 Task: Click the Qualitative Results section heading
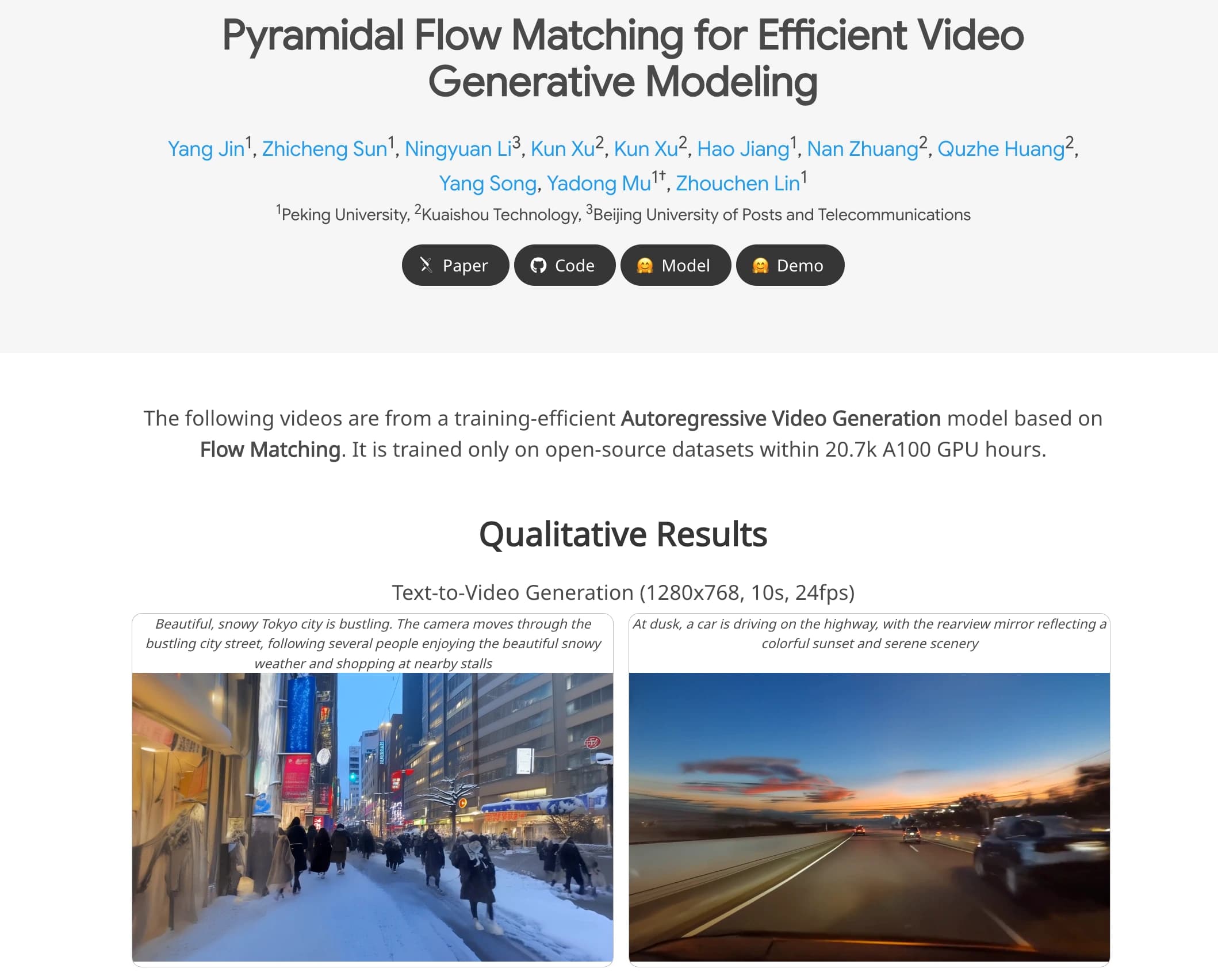coord(623,534)
